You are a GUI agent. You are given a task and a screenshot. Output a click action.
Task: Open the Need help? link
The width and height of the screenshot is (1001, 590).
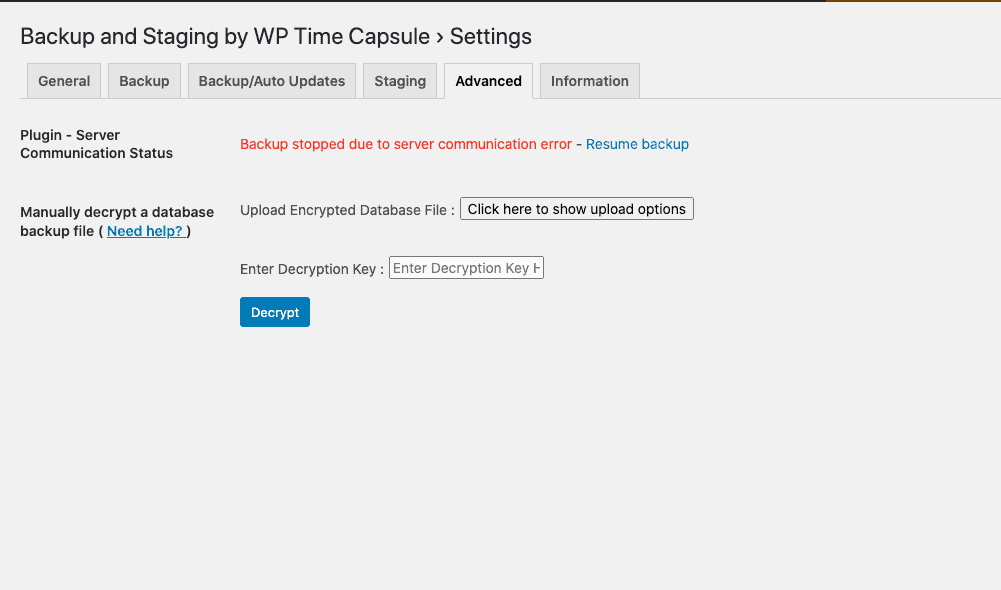144,231
